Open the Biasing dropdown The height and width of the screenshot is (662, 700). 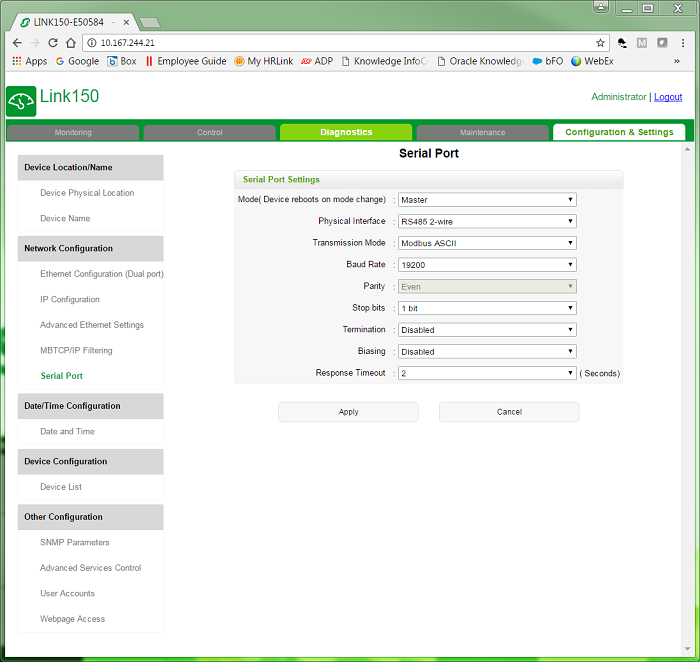(x=487, y=351)
